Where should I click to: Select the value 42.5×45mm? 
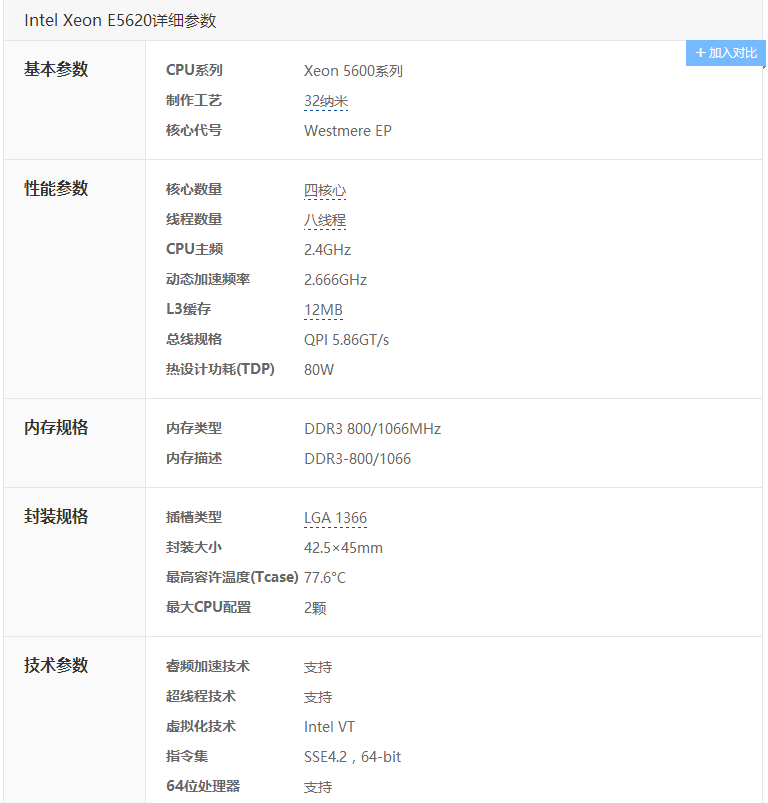click(343, 548)
